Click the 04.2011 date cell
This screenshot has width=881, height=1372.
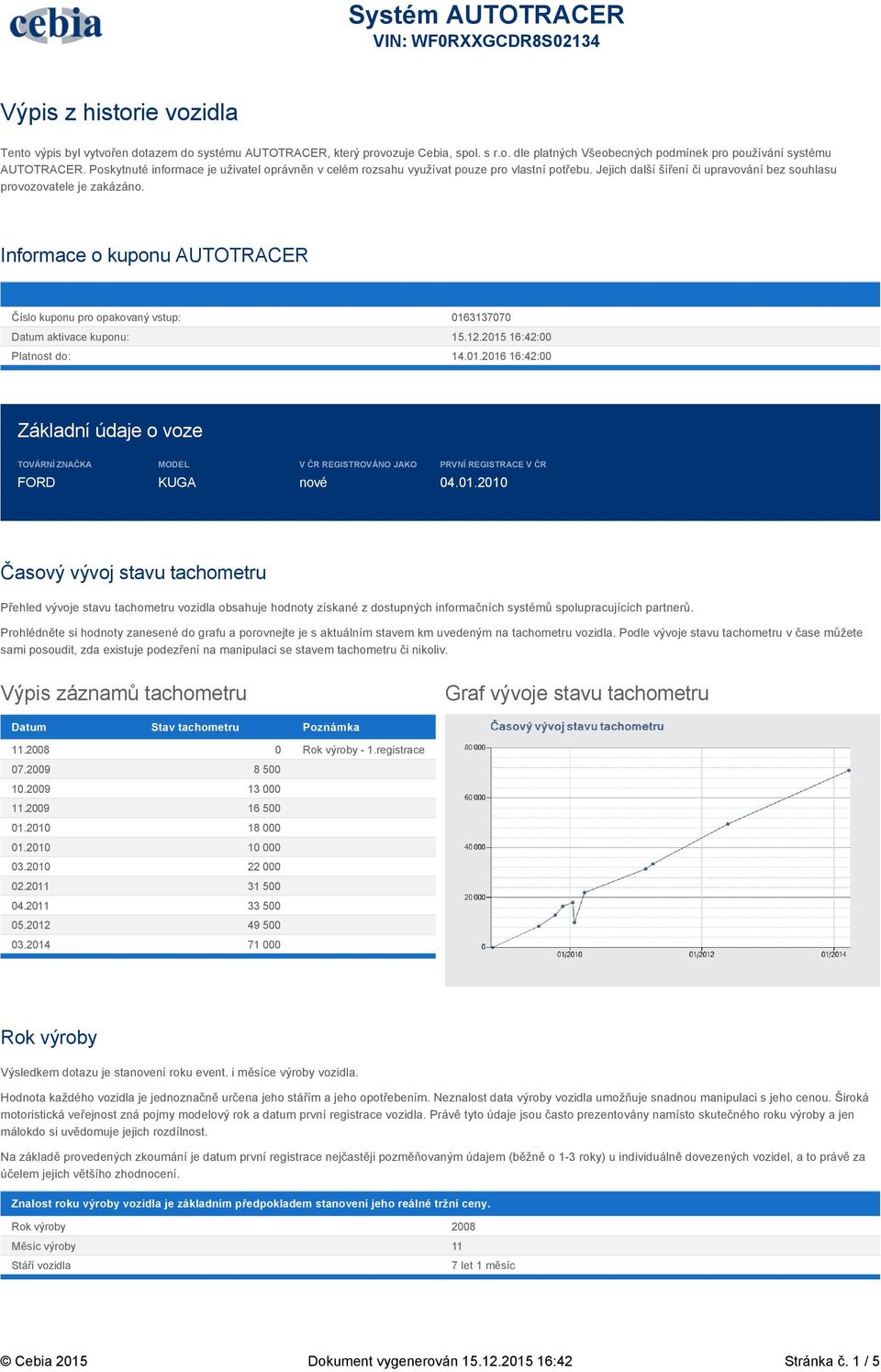tap(31, 906)
